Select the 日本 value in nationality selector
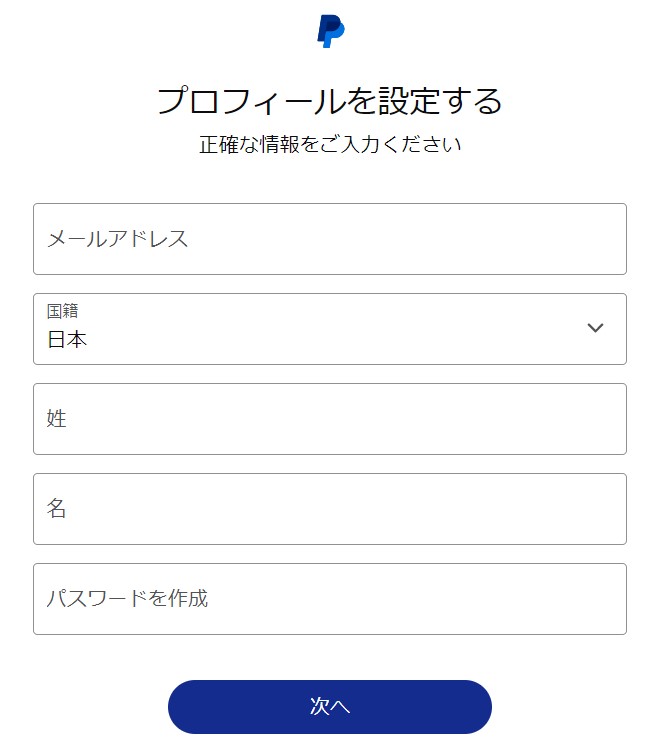This screenshot has height=748, width=663. (x=67, y=340)
